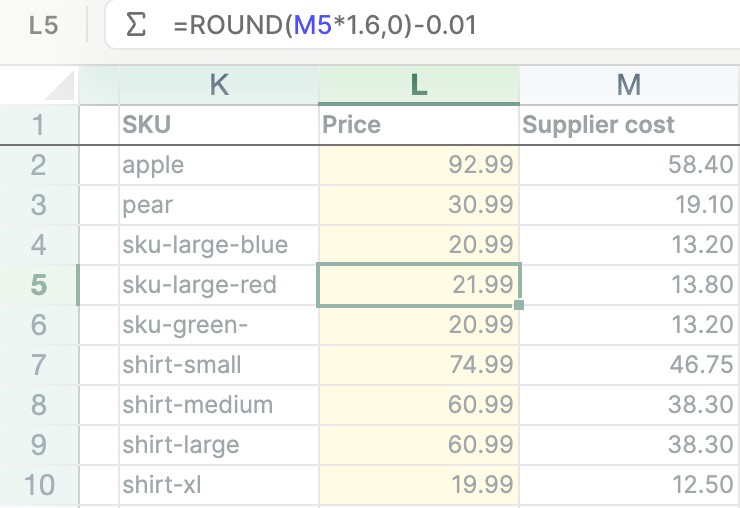Select row 6 header

(x=39, y=325)
